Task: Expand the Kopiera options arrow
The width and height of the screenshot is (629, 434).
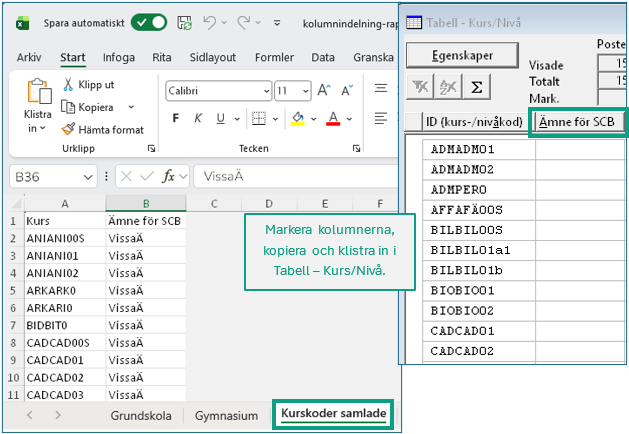Action: pos(131,107)
